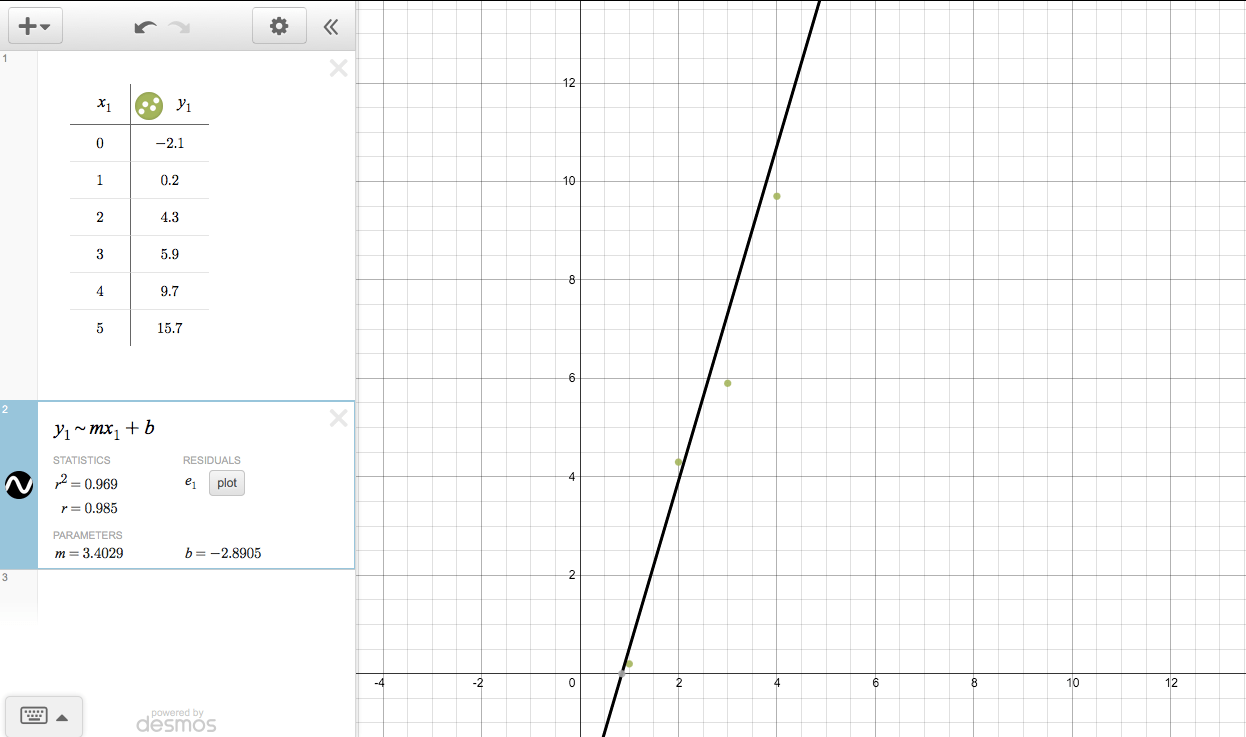
Task: Click the regression formula y1 ~ mx1 + b
Action: tap(104, 429)
